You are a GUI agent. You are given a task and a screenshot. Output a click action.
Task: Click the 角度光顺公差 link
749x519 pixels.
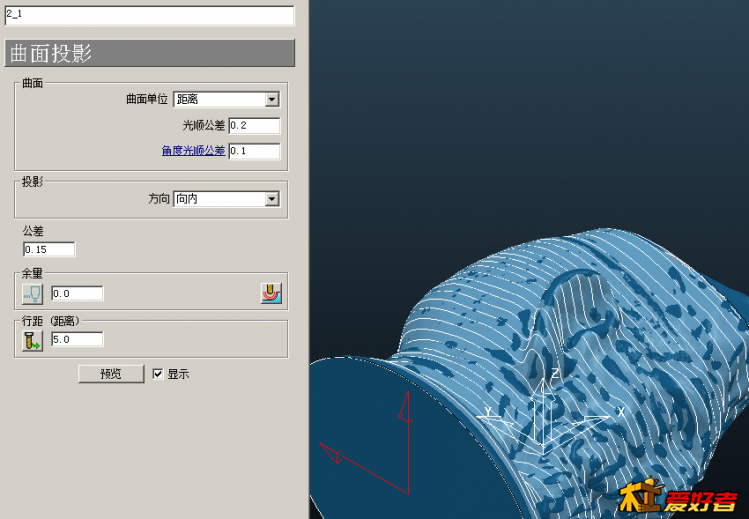tap(193, 151)
